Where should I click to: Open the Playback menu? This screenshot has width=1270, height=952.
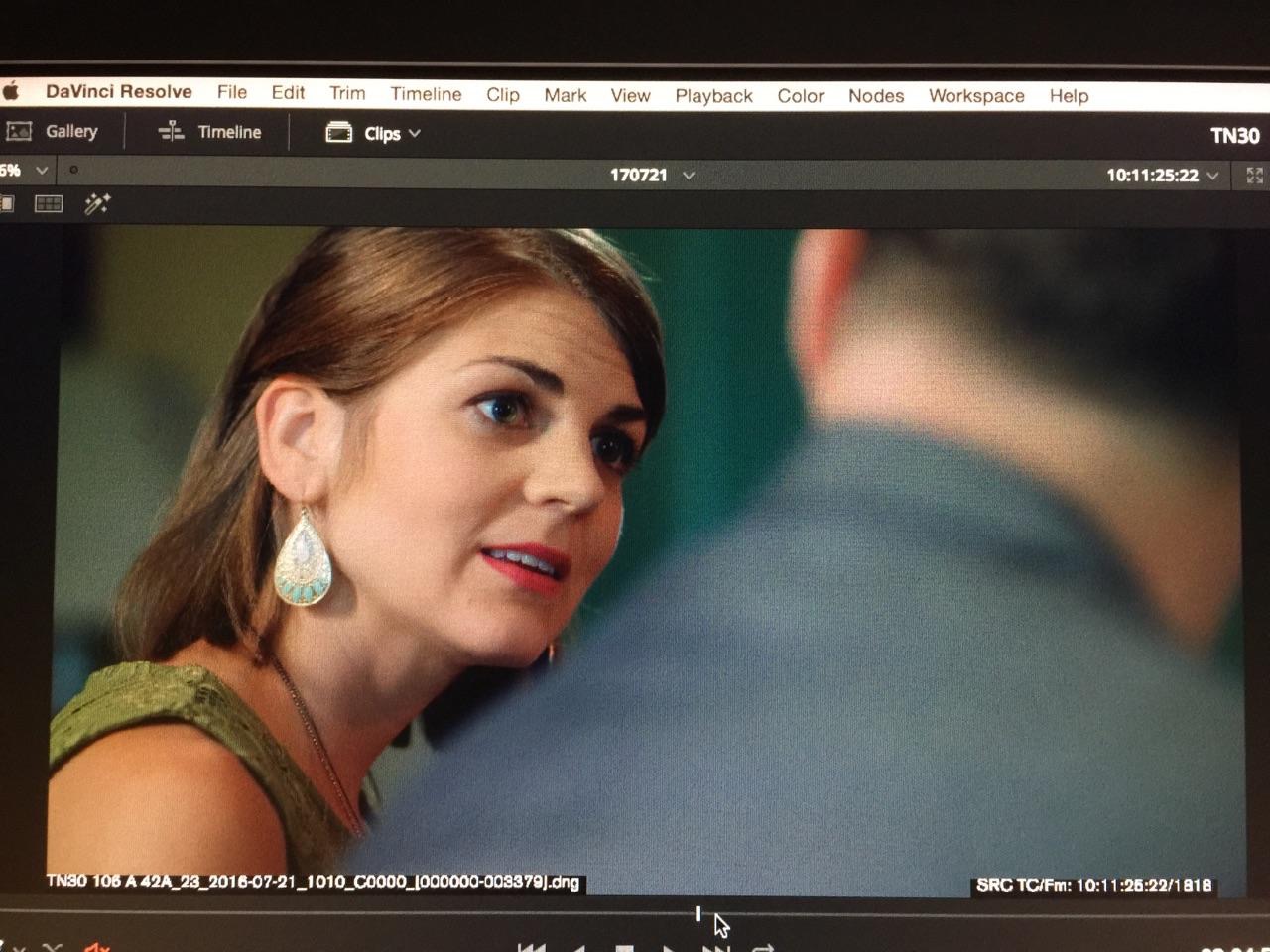714,96
